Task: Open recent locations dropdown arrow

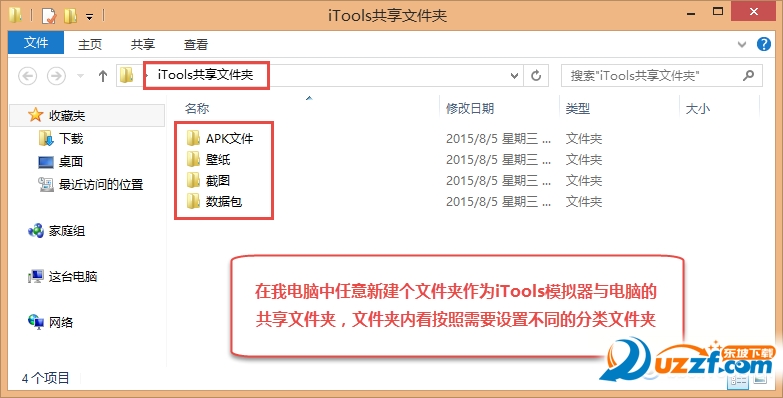Action: [x=80, y=76]
